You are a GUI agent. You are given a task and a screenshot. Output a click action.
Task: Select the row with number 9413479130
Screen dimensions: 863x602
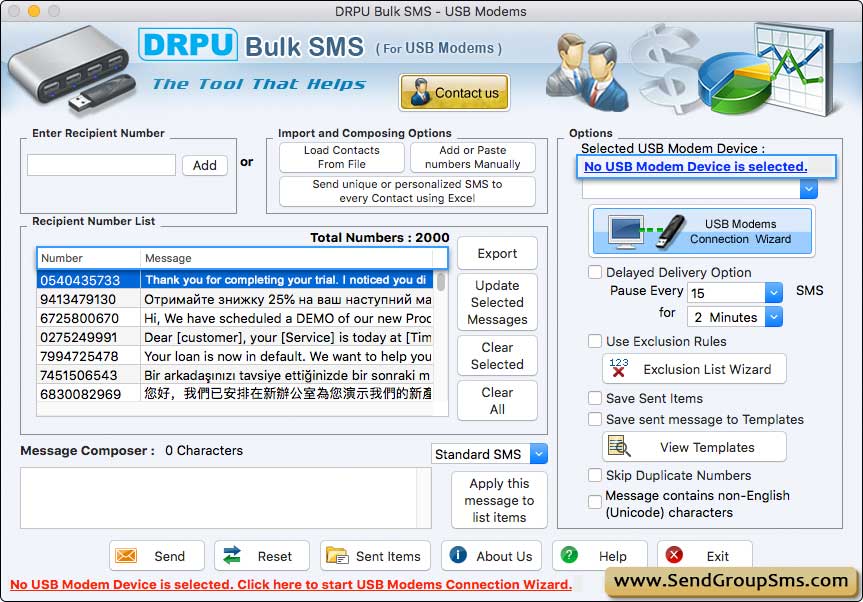pos(236,299)
